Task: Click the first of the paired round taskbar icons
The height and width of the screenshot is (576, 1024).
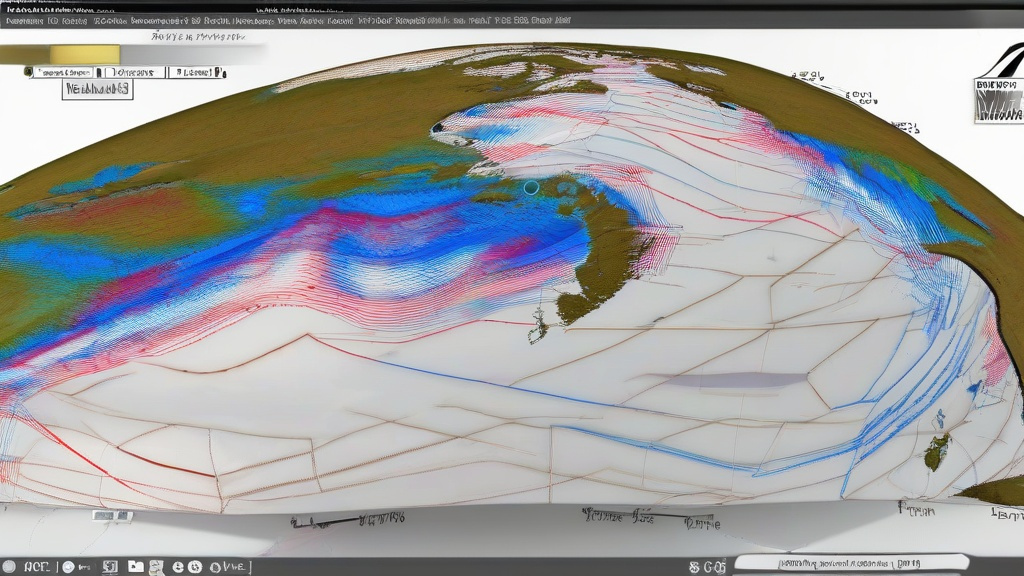Action: pos(179,567)
